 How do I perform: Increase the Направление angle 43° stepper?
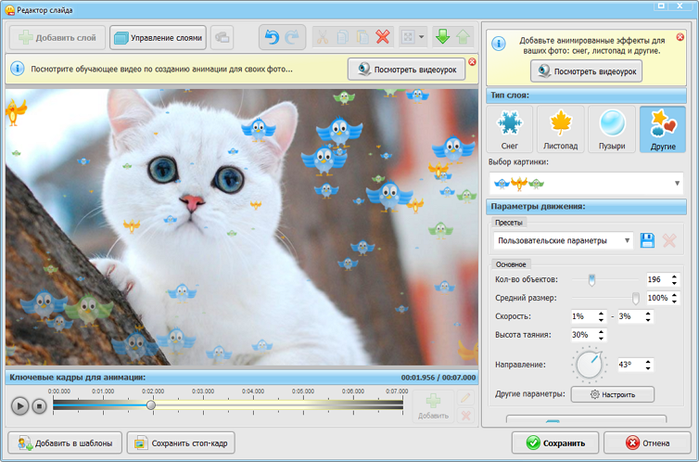click(648, 362)
